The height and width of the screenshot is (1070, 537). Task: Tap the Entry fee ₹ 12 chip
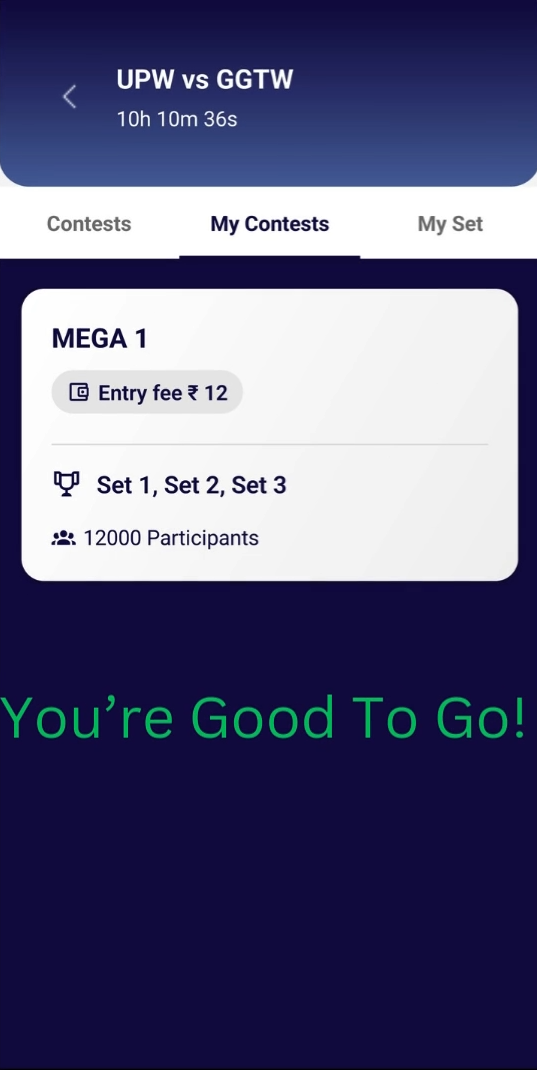click(x=147, y=392)
